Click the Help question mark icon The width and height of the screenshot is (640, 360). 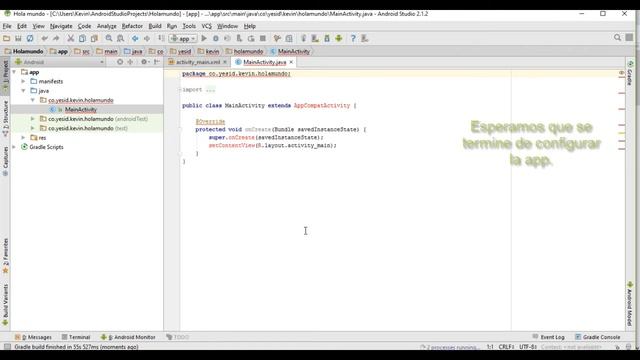pyautogui.click(x=353, y=38)
